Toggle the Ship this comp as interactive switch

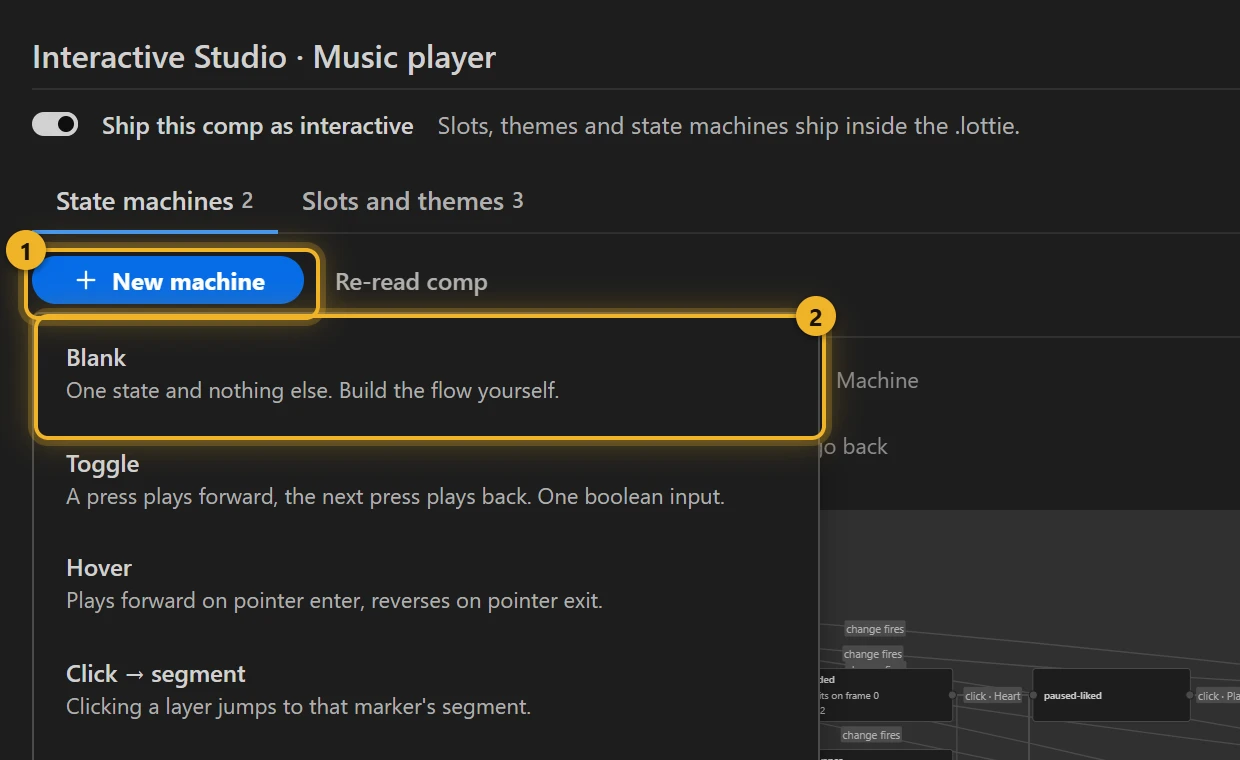click(55, 124)
